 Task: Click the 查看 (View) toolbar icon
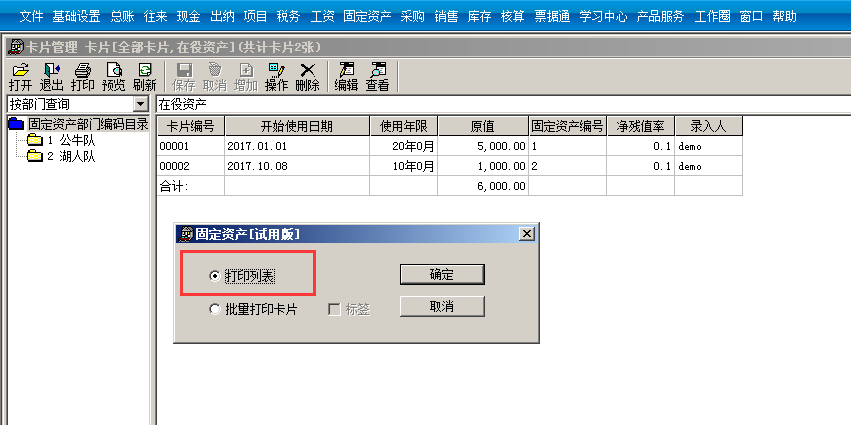(x=377, y=76)
